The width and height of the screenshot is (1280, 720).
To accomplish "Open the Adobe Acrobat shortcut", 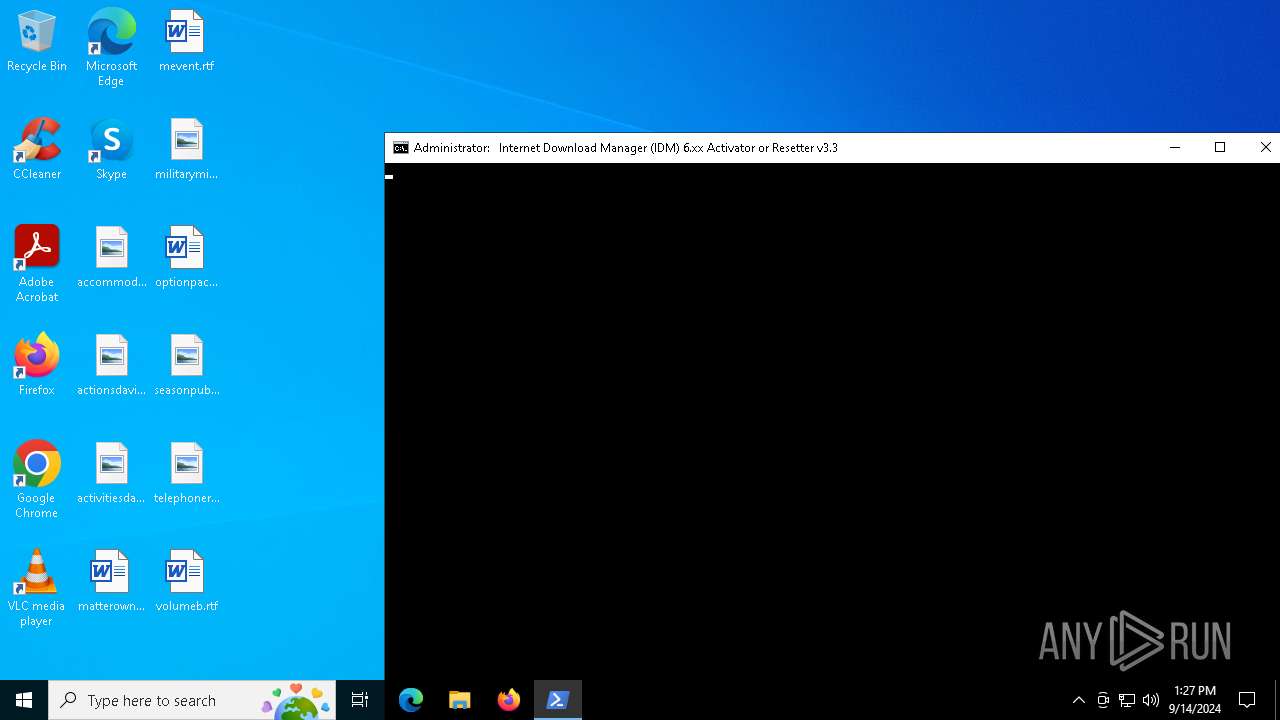I will (x=37, y=264).
